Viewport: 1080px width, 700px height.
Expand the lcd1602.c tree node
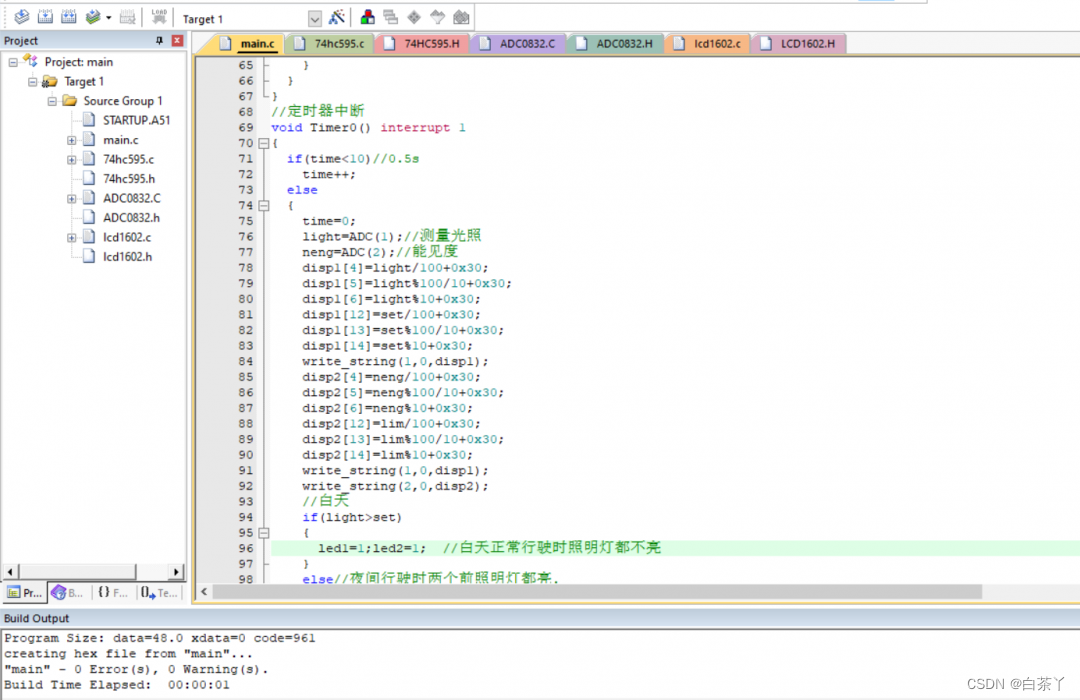pyautogui.click(x=72, y=238)
